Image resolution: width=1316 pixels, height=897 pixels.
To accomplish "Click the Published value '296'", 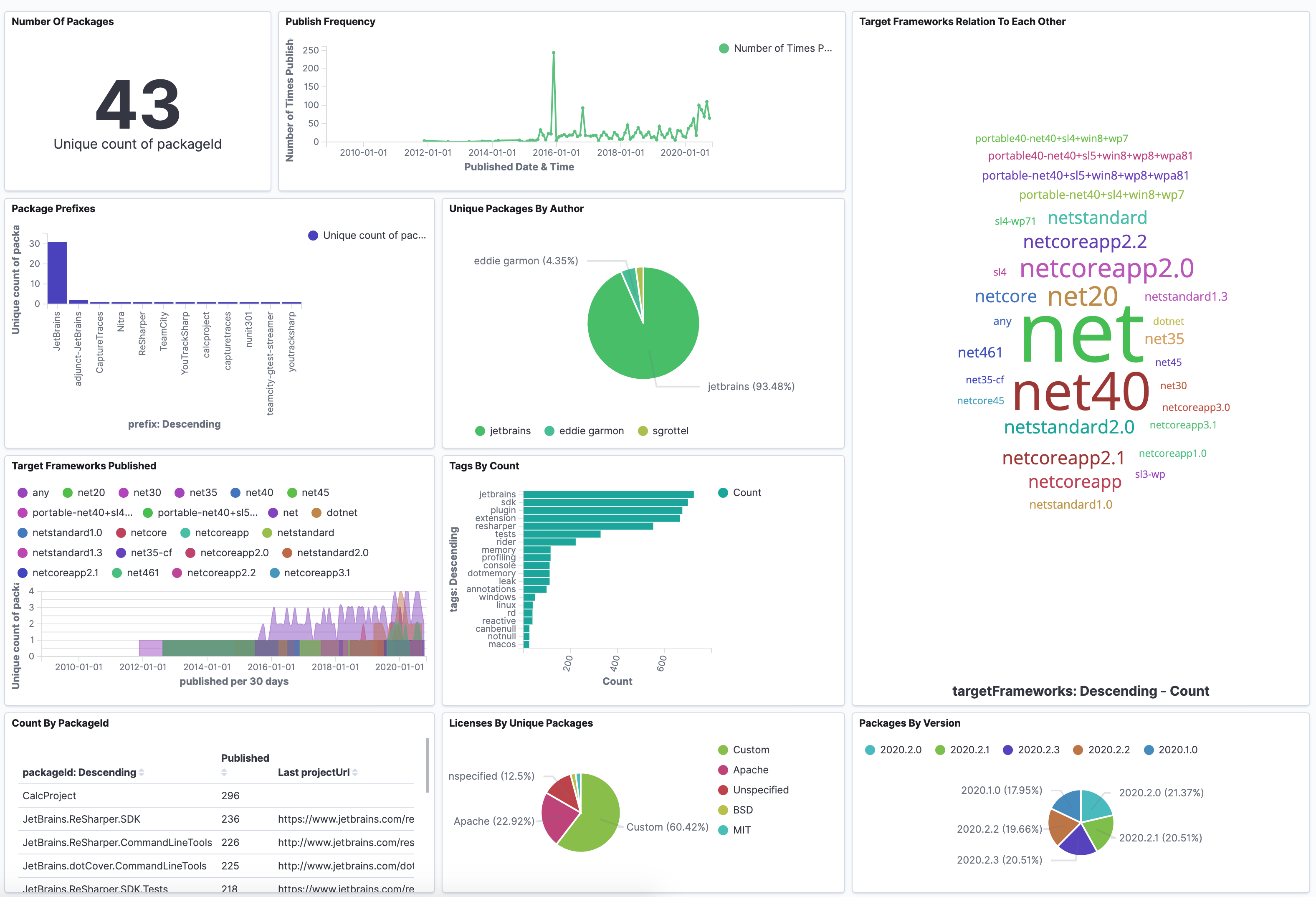I will 230,796.
